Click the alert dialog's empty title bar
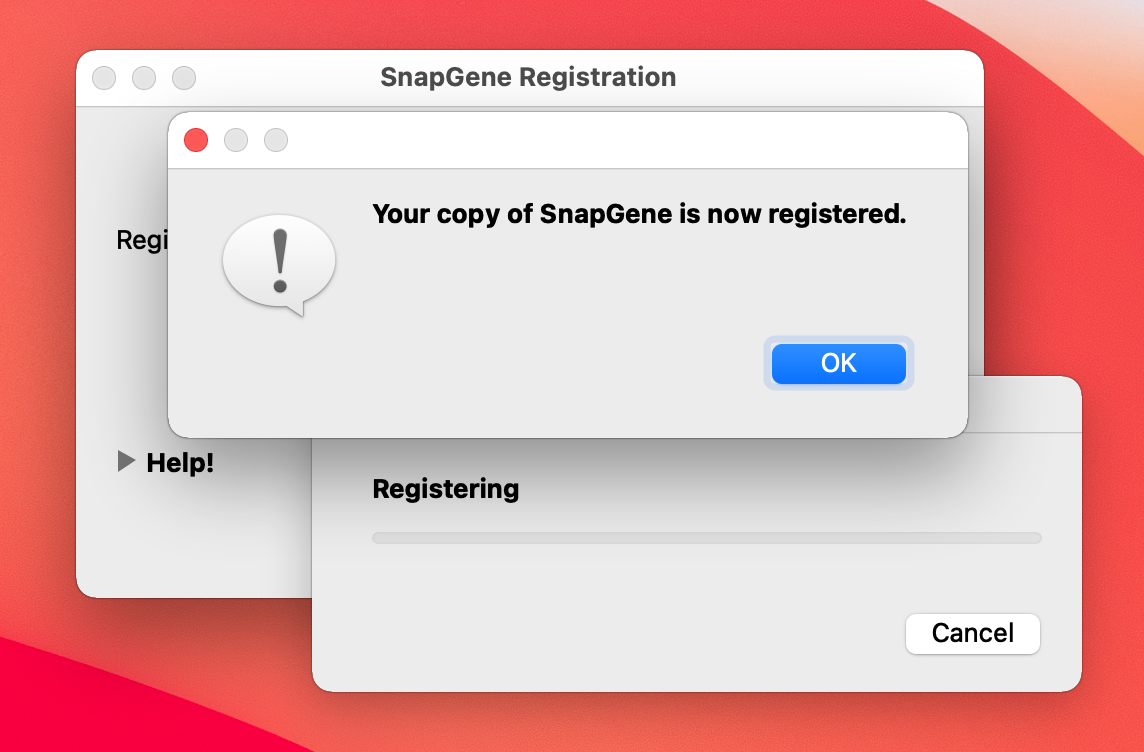 pyautogui.click(x=620, y=141)
